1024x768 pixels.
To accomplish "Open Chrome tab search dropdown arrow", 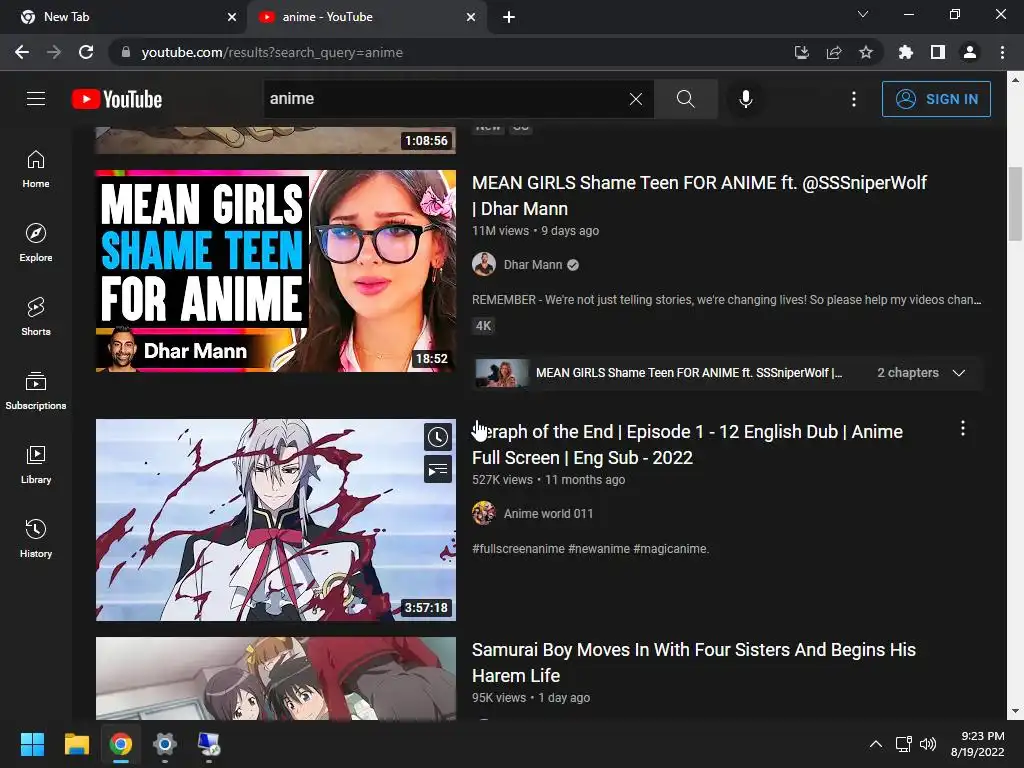I will [863, 14].
